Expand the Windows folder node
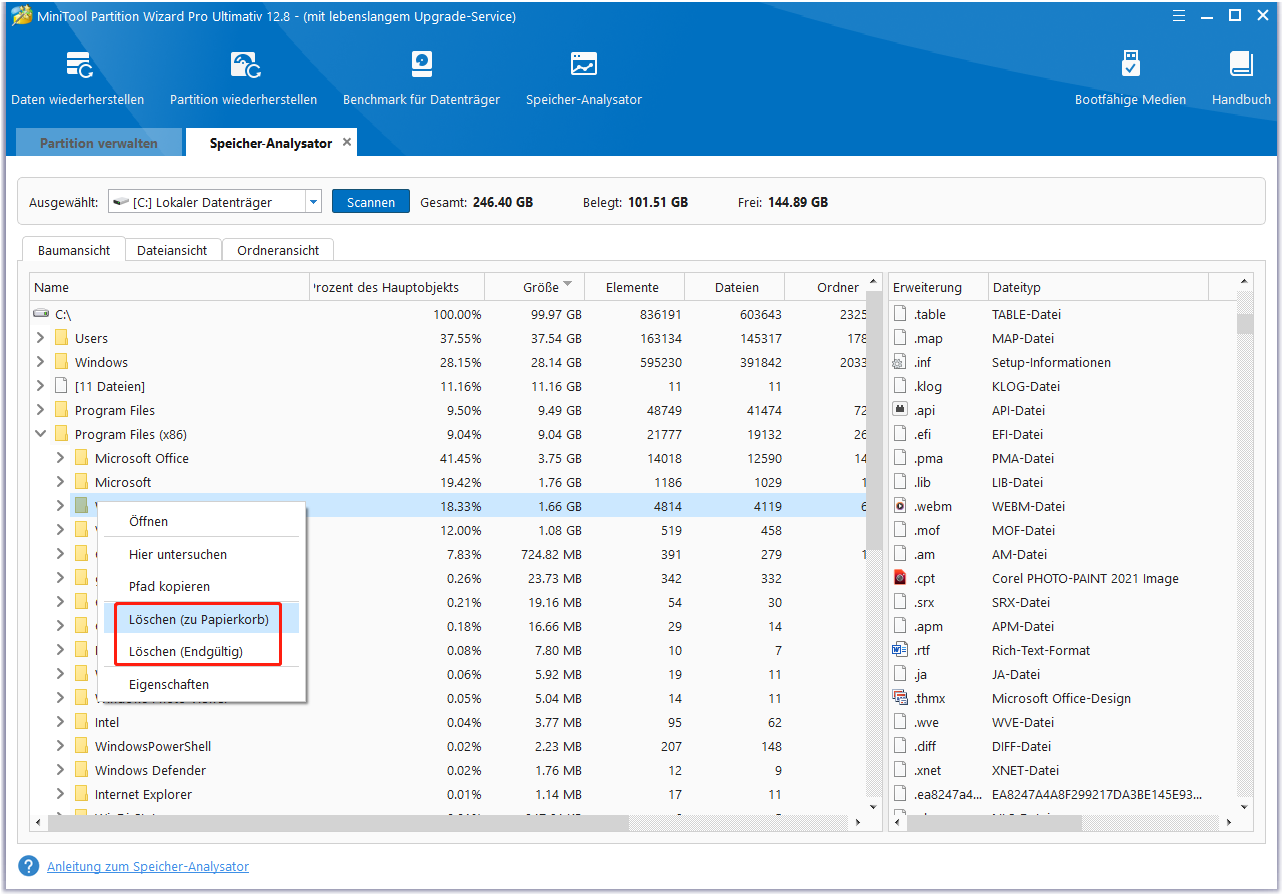1282x894 pixels. (x=40, y=362)
